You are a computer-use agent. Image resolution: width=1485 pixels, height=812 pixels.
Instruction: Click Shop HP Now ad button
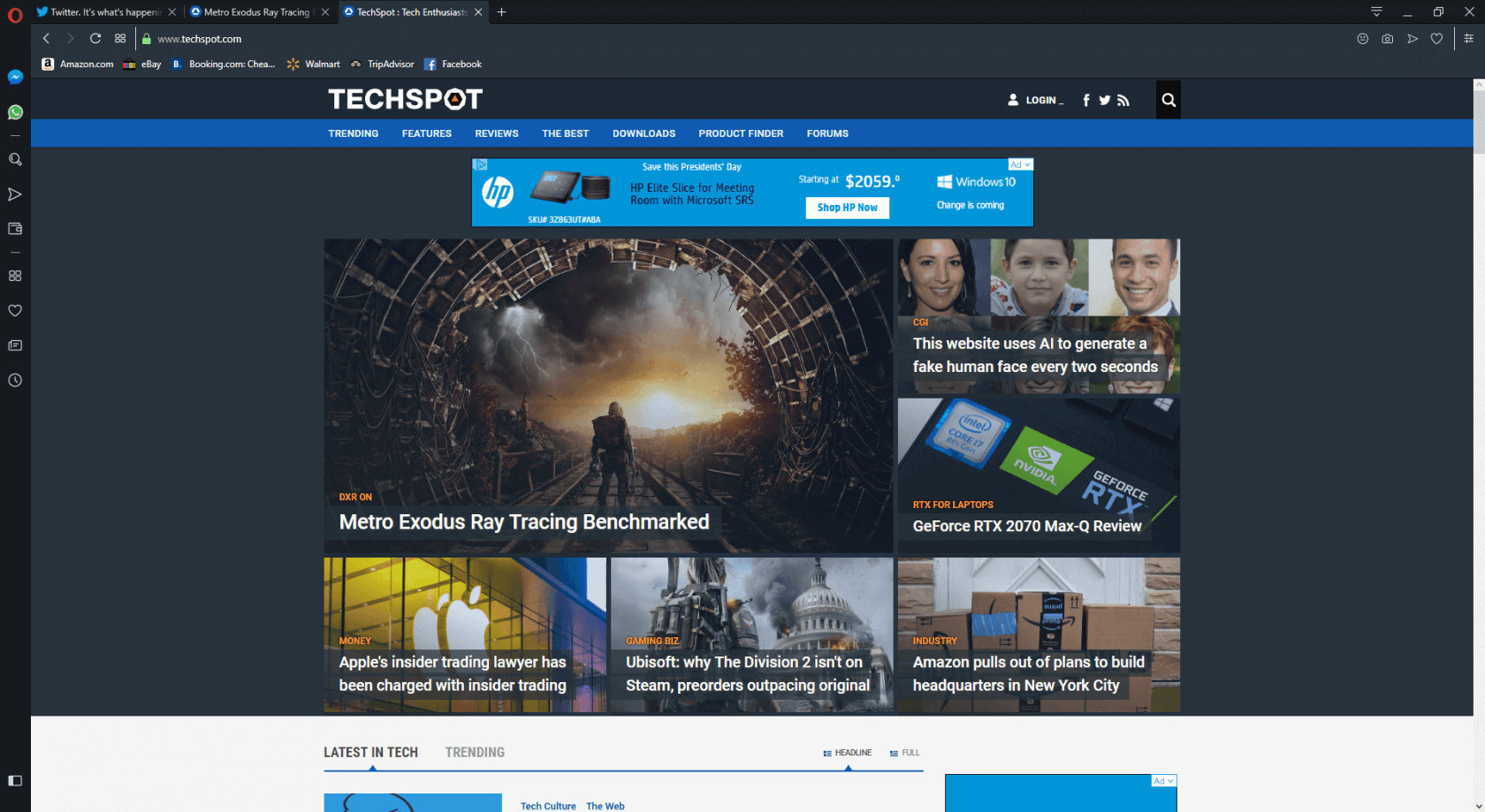click(x=848, y=208)
